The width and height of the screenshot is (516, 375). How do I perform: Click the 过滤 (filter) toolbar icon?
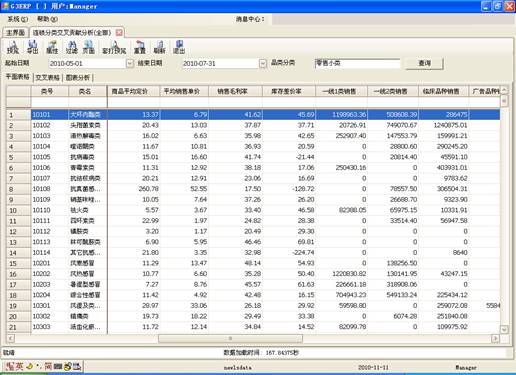click(72, 47)
